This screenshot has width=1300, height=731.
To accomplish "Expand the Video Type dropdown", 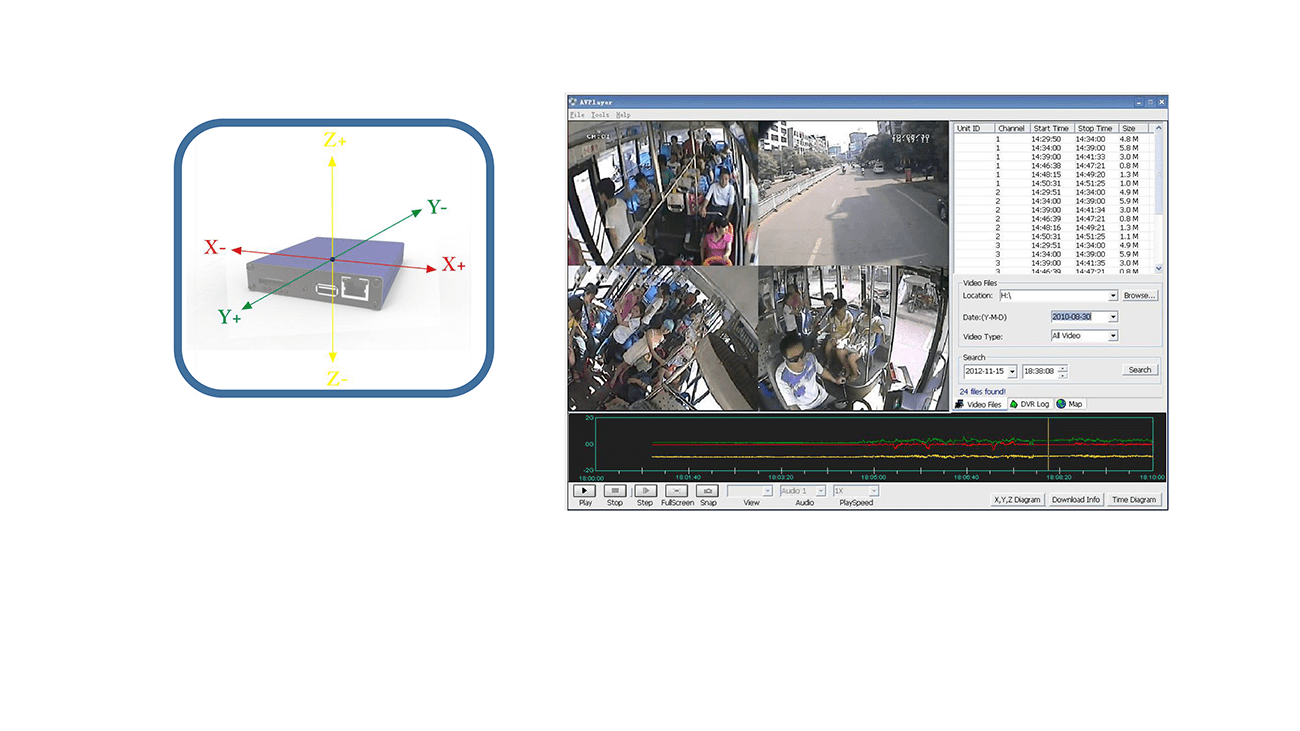I will (x=1113, y=336).
